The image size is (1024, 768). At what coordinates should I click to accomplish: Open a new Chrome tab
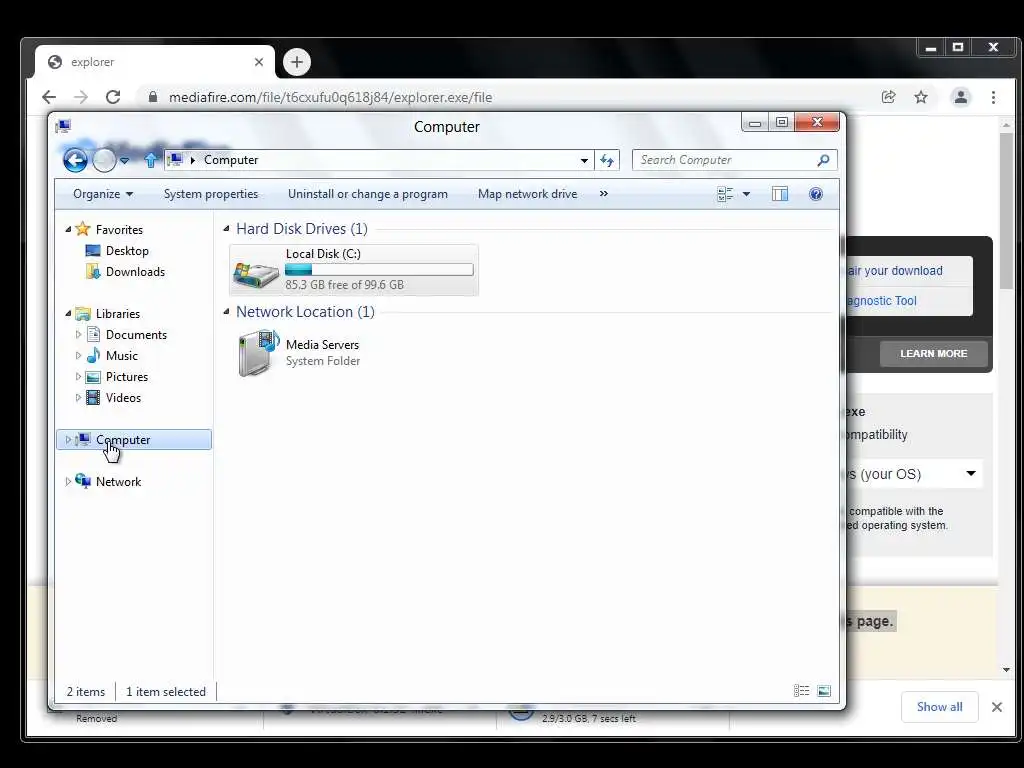click(297, 62)
